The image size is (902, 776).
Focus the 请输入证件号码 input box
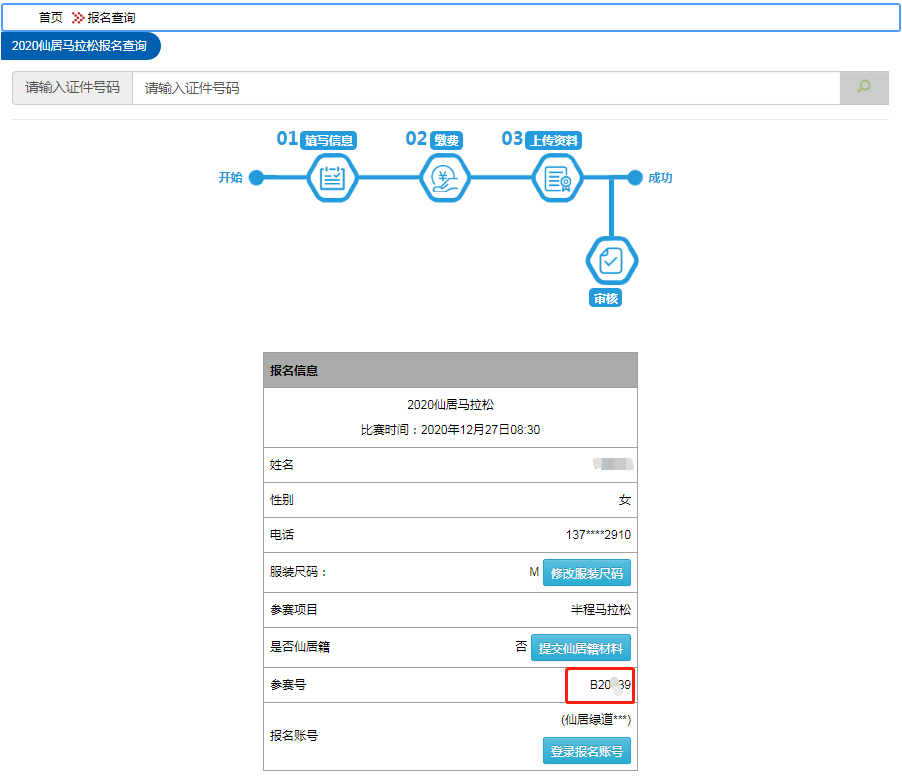[486, 88]
